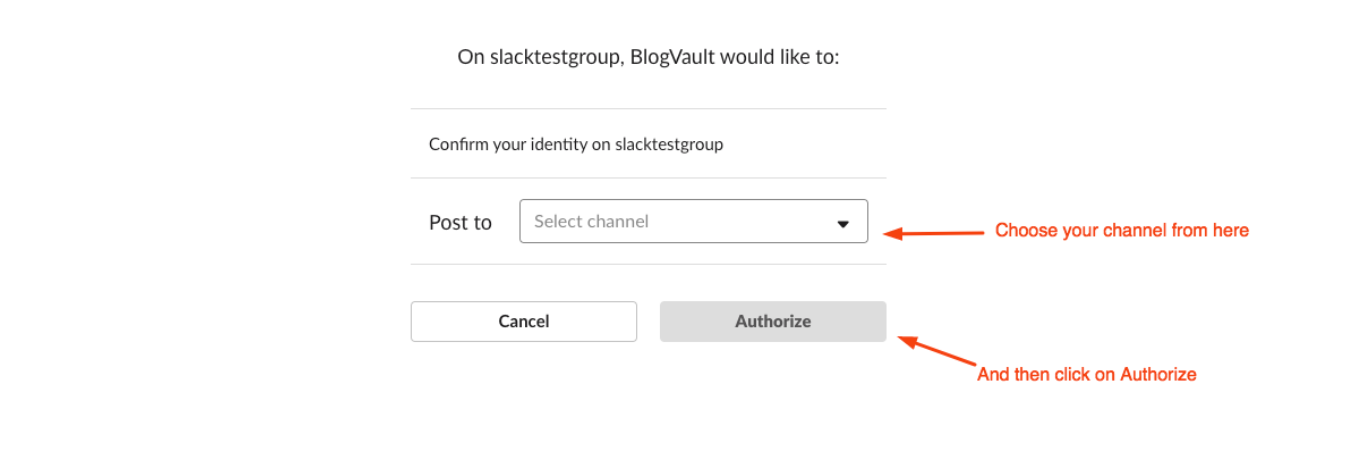Click the 'Post to' label

coord(460,222)
